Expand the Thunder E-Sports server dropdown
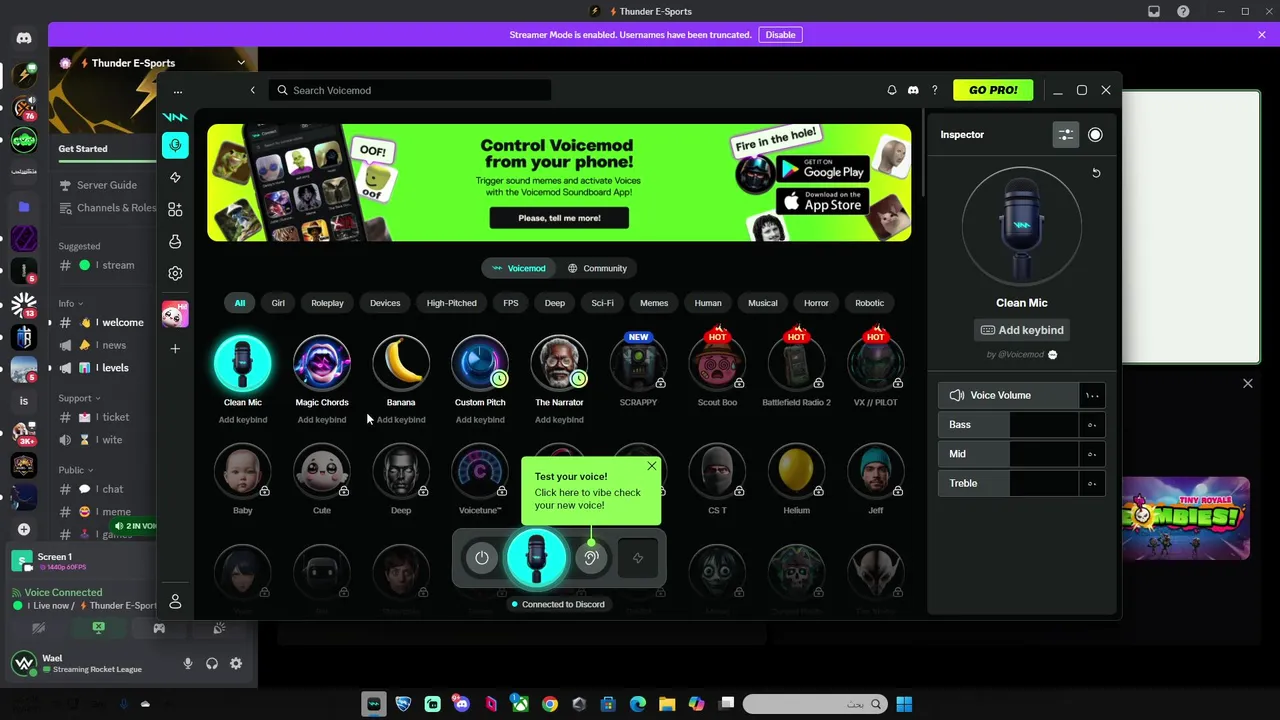The image size is (1280, 720). pos(241,62)
